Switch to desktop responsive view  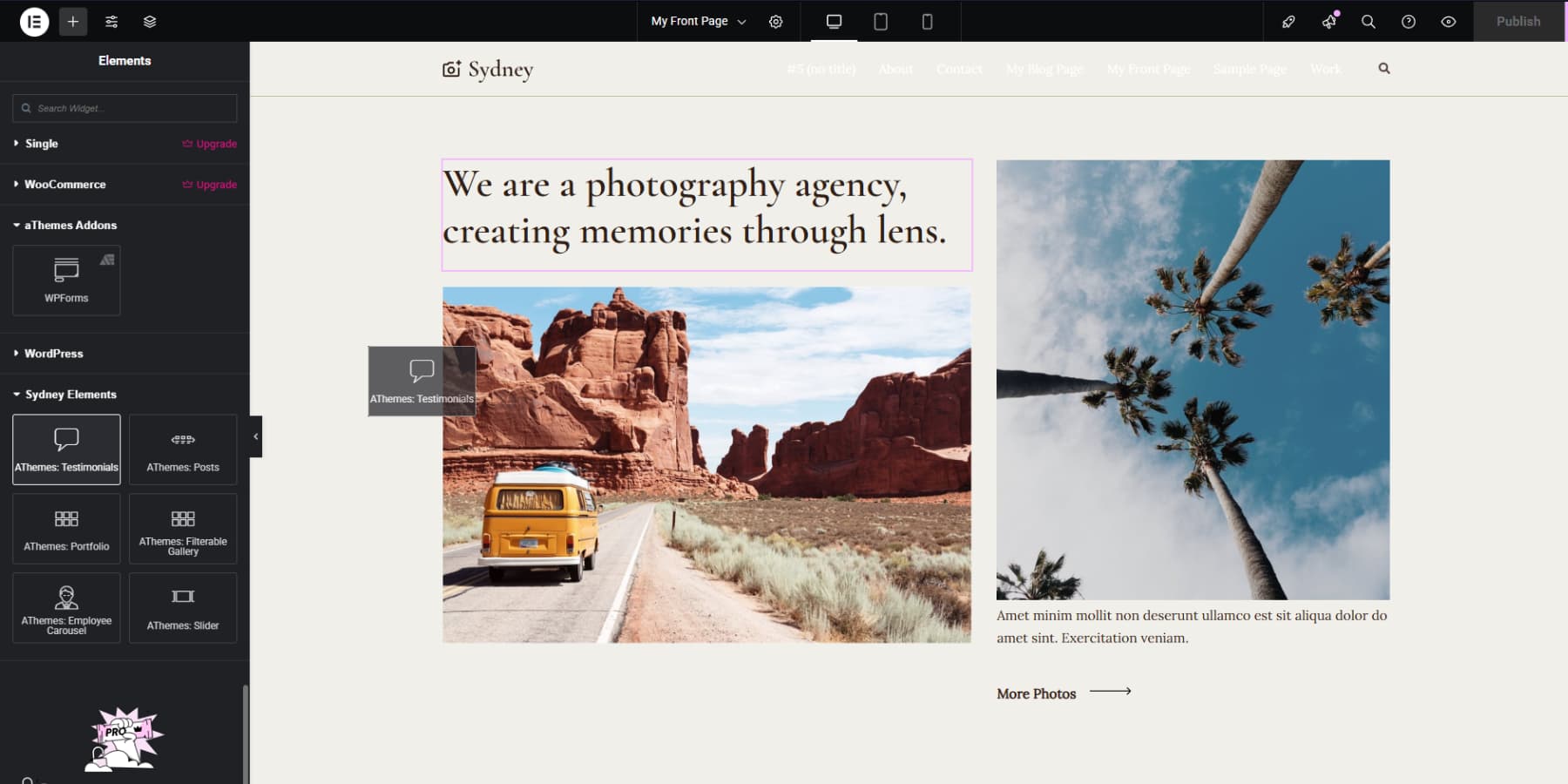click(x=835, y=21)
